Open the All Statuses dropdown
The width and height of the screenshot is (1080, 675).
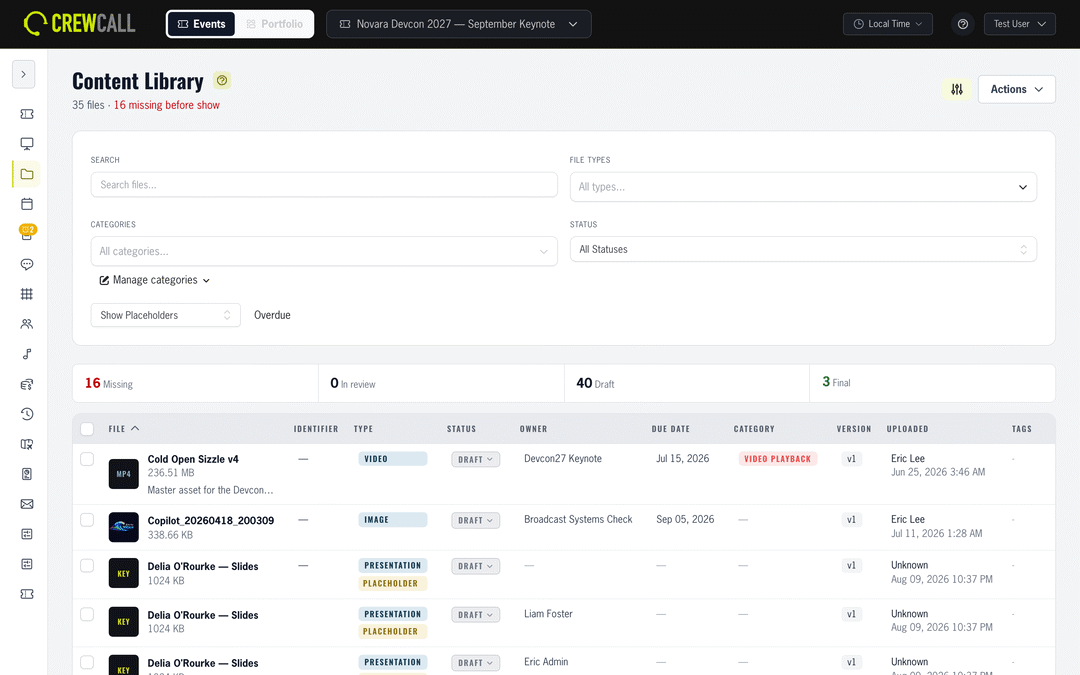pos(803,249)
